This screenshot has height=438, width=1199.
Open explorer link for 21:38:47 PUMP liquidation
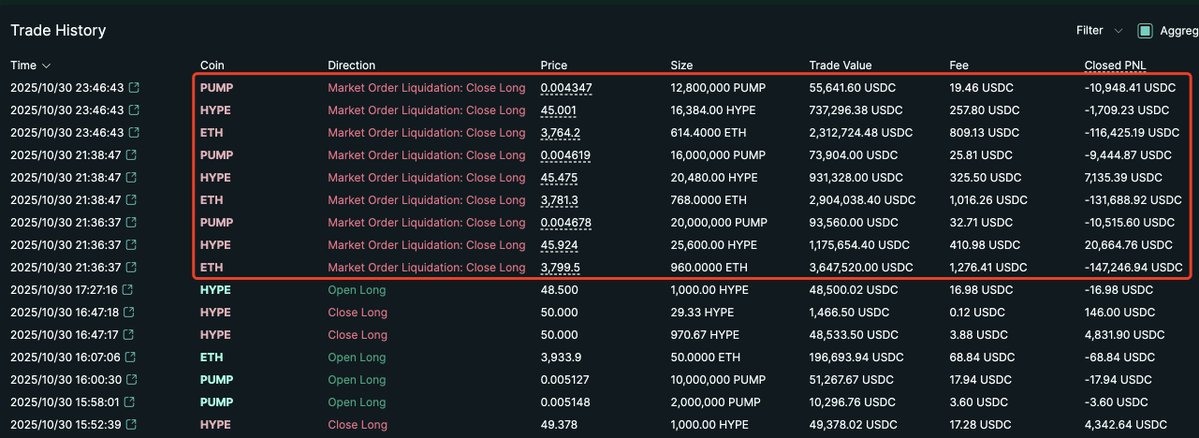pos(133,155)
